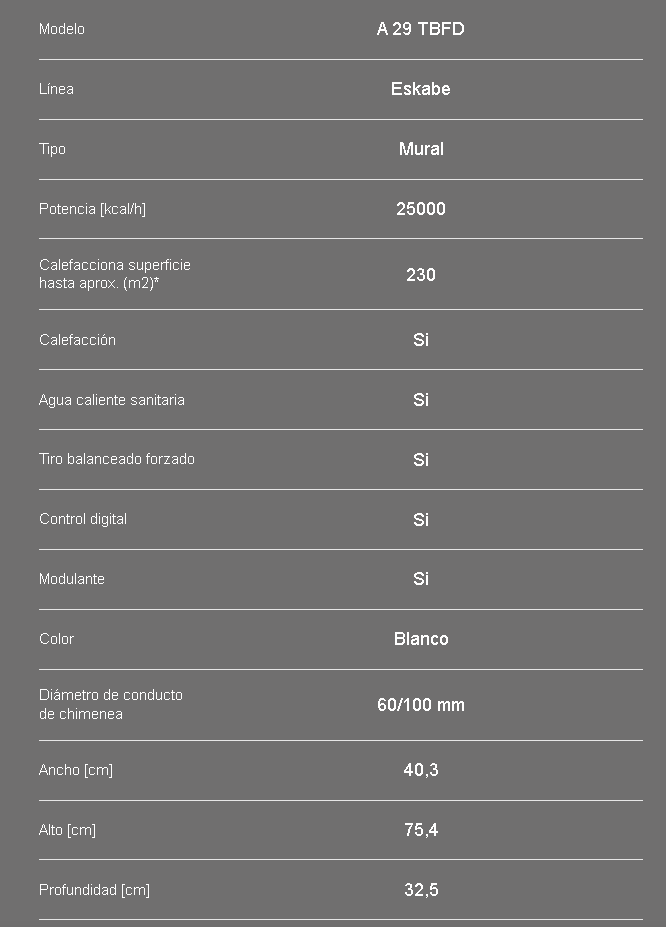Click Si value for Tiro balanceado forzado
This screenshot has width=666, height=927.
[420, 459]
